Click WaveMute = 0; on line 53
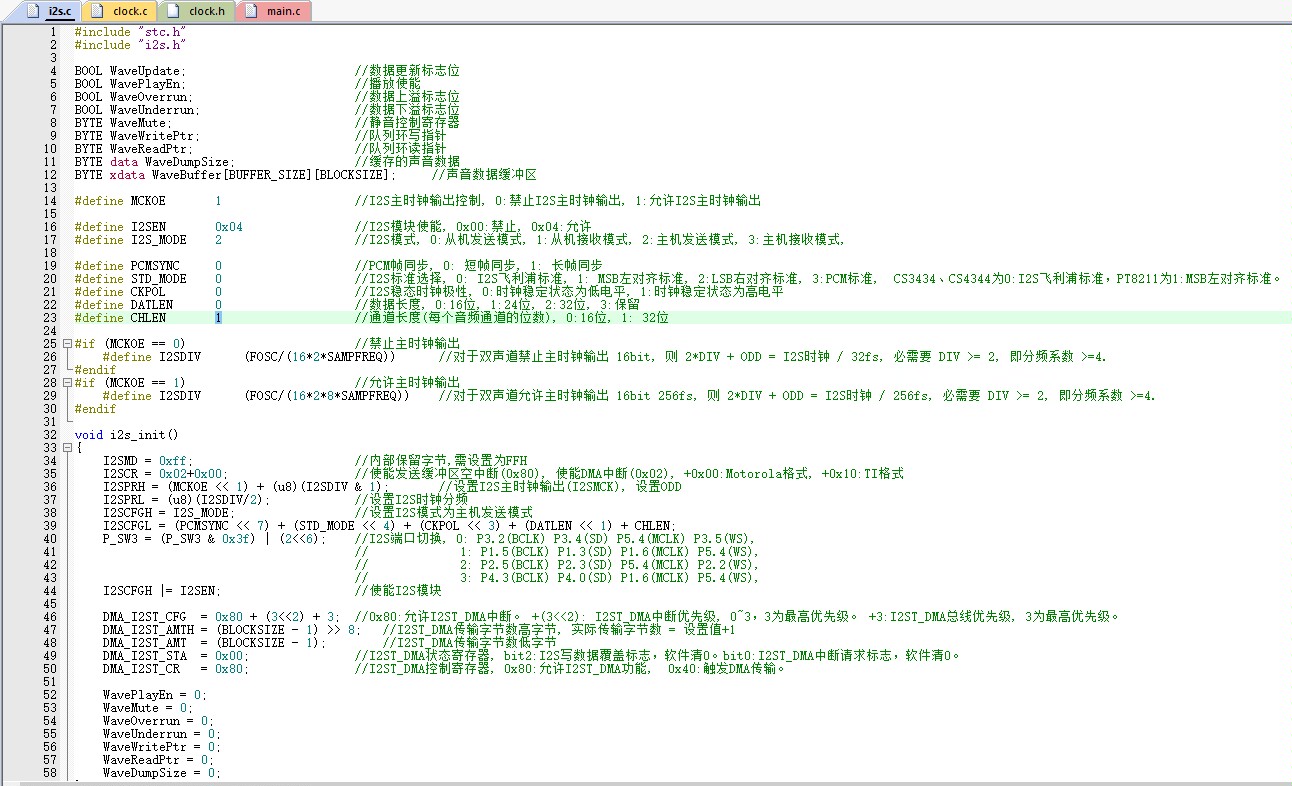The height and width of the screenshot is (786, 1292). pos(148,707)
